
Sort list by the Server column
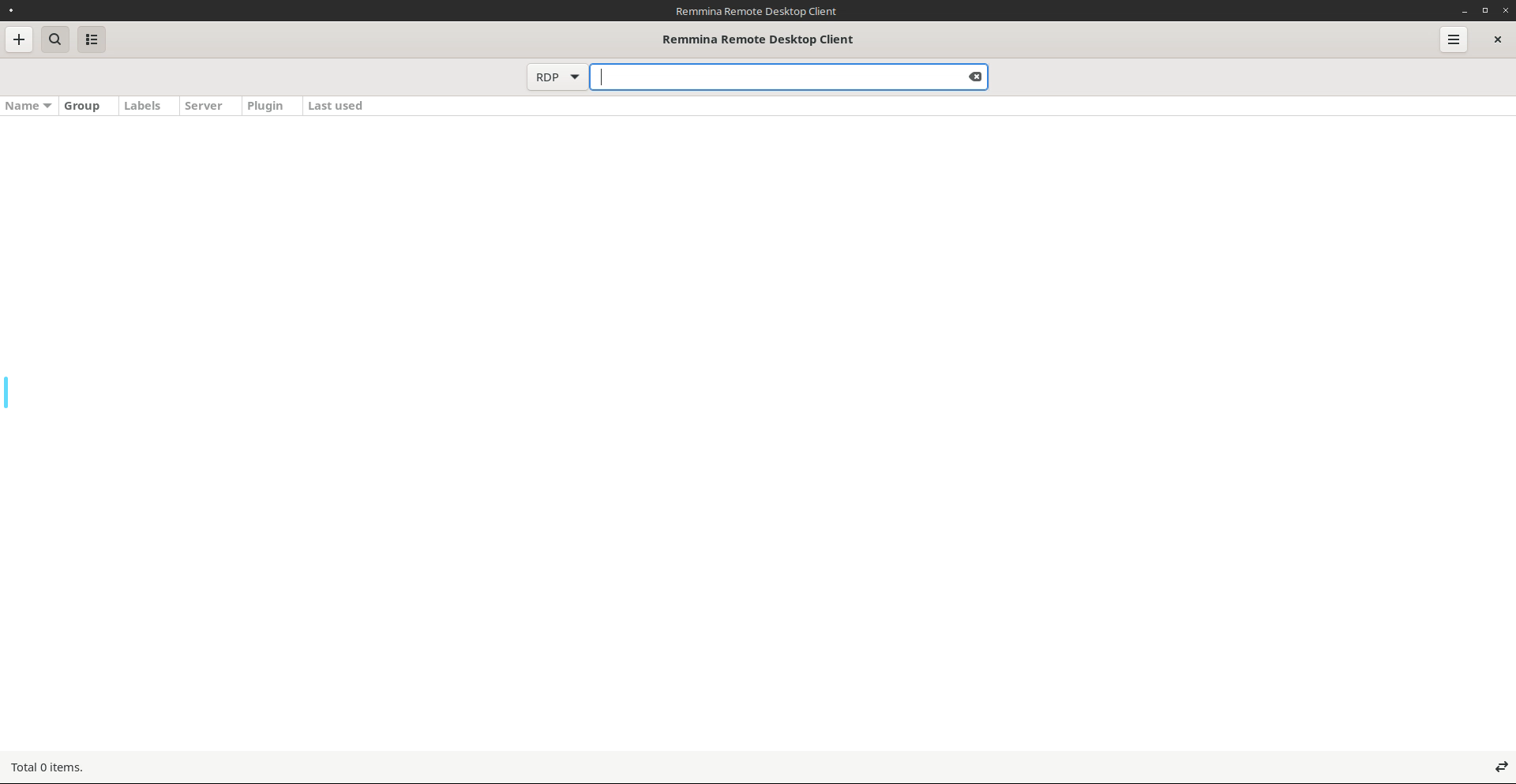(204, 106)
